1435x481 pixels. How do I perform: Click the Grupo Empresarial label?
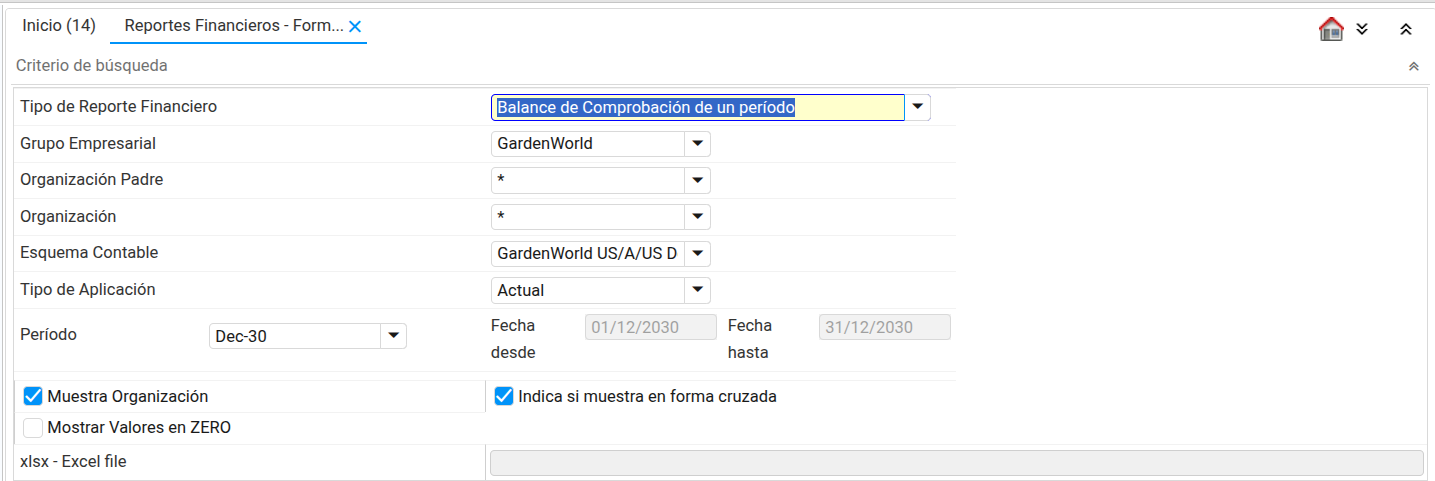coord(88,143)
